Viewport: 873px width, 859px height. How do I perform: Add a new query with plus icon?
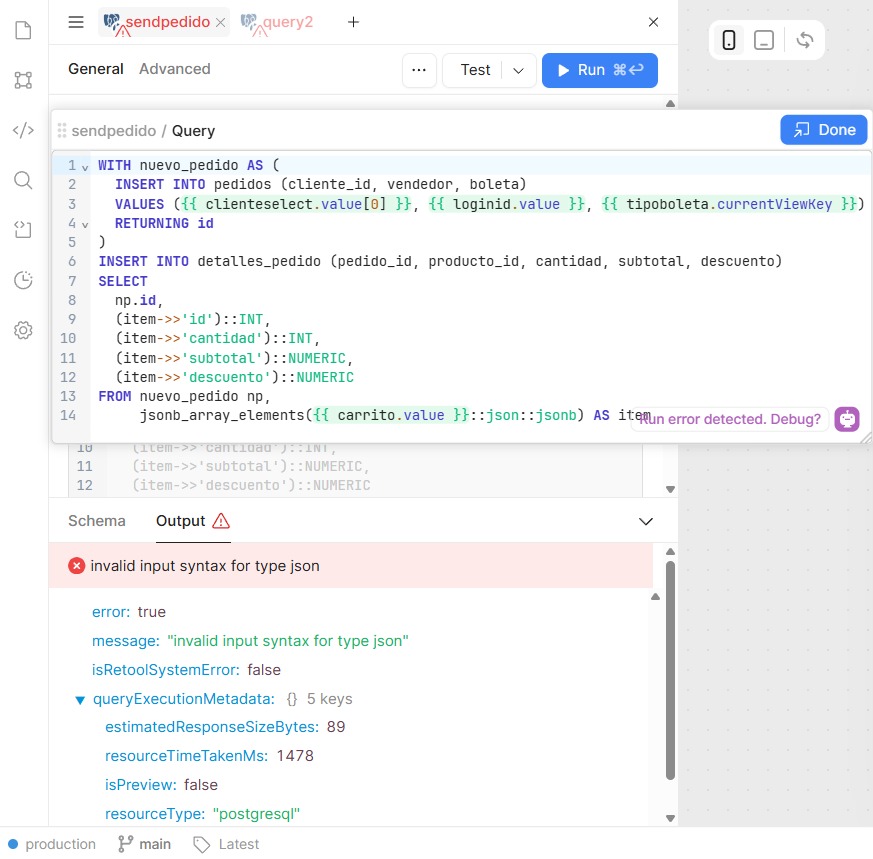click(x=353, y=22)
